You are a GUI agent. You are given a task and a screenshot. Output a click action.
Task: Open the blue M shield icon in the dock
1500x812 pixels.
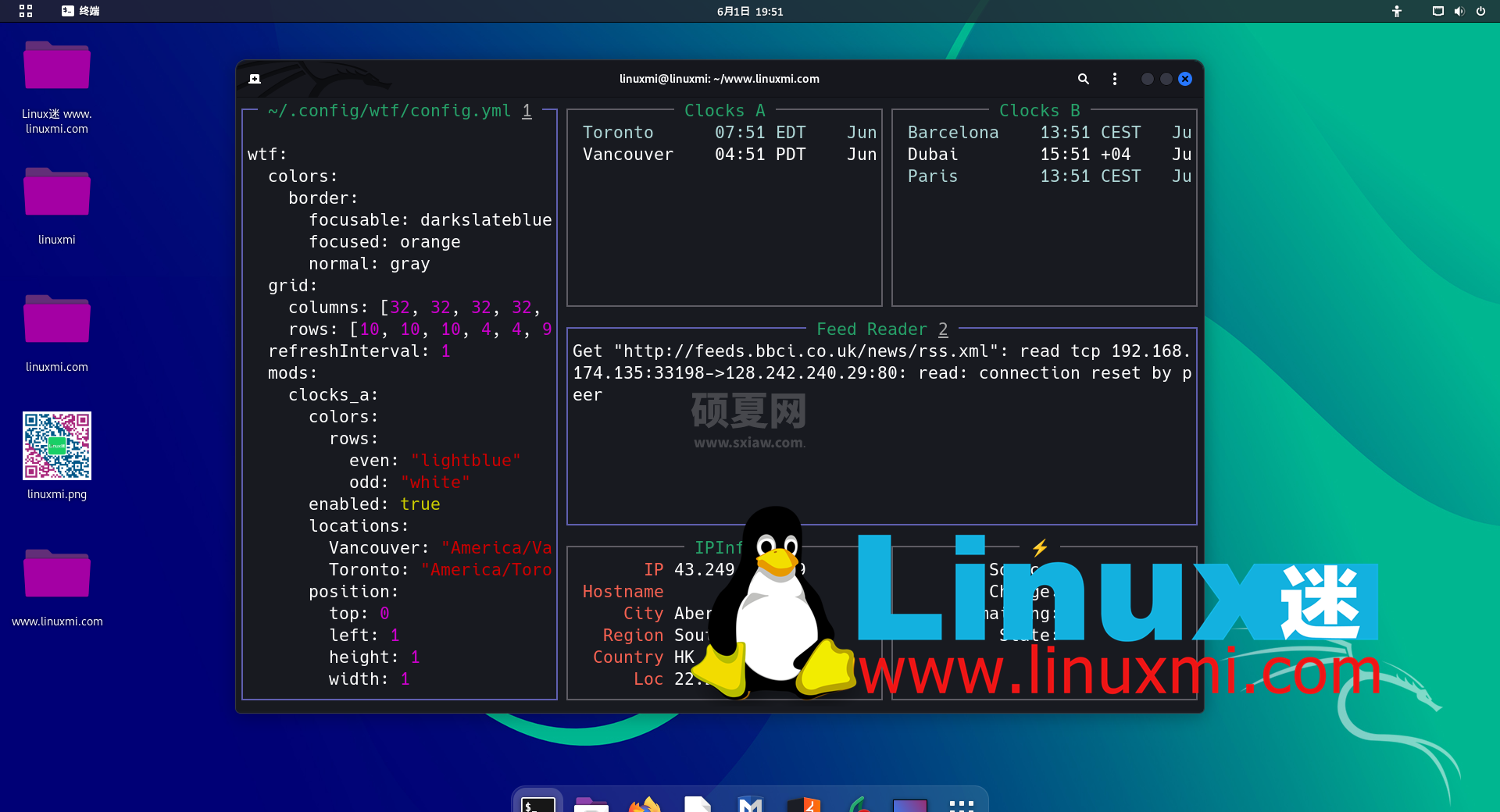(x=751, y=803)
